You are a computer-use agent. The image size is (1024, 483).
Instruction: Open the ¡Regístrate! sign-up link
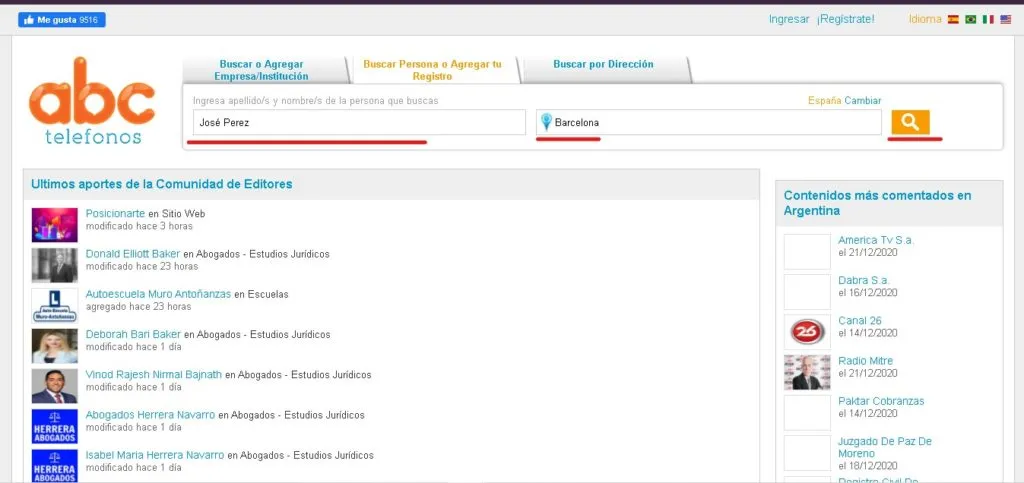(x=845, y=19)
